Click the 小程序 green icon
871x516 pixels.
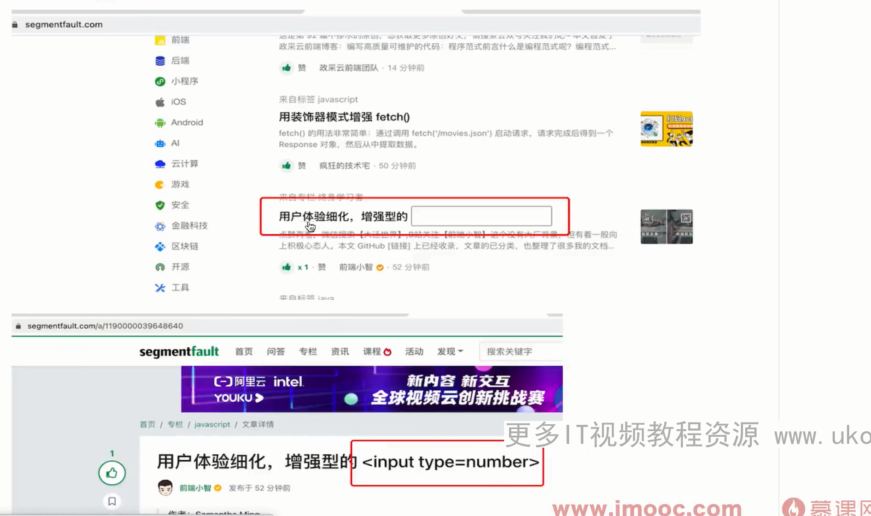click(160, 81)
